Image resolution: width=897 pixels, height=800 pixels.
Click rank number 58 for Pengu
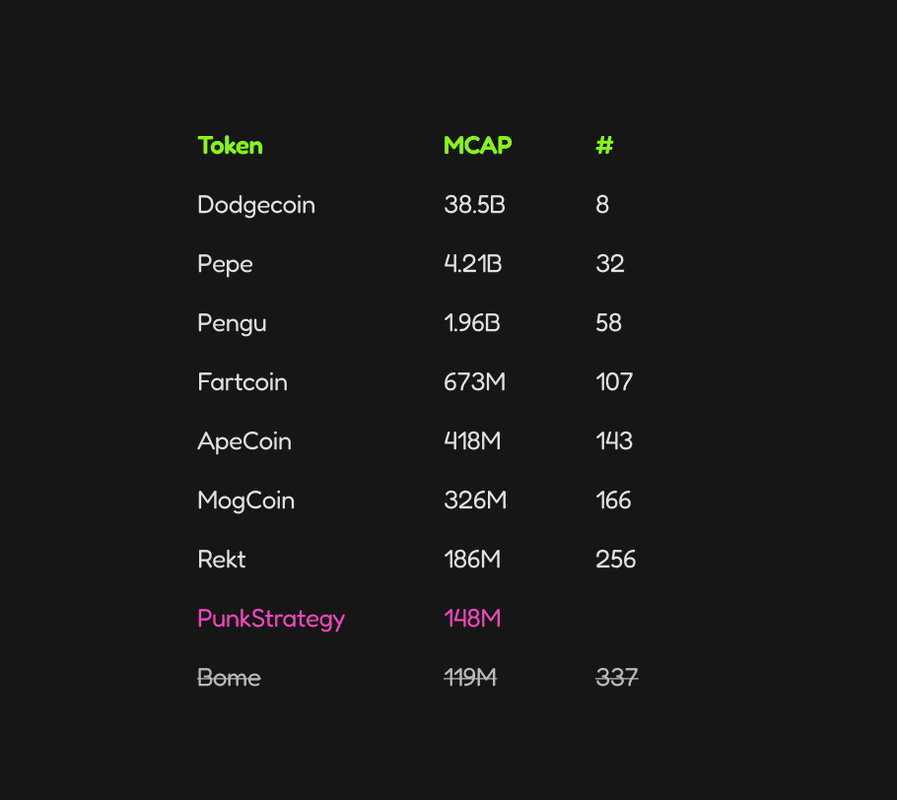(608, 323)
